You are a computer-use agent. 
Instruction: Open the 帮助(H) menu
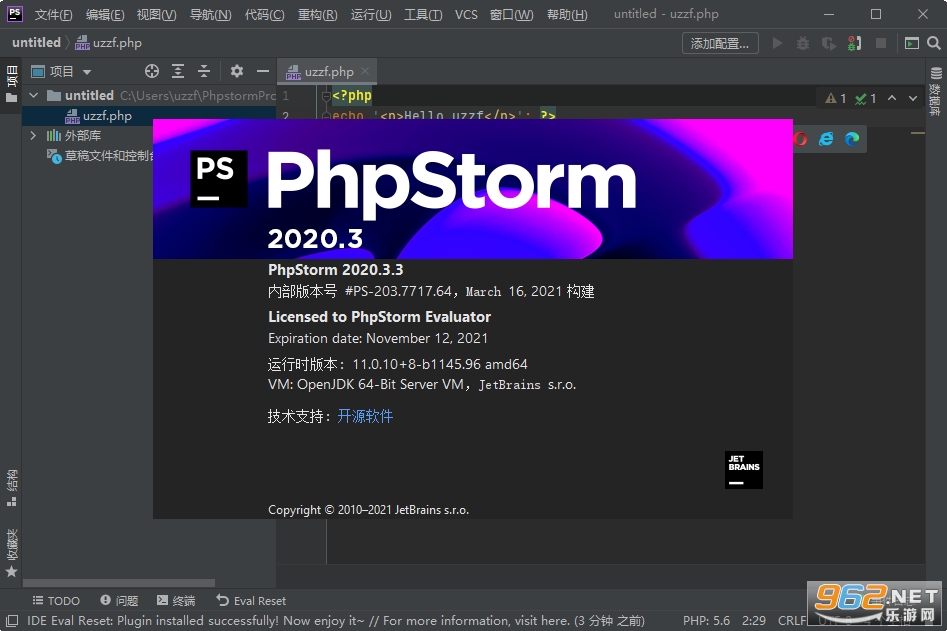567,14
